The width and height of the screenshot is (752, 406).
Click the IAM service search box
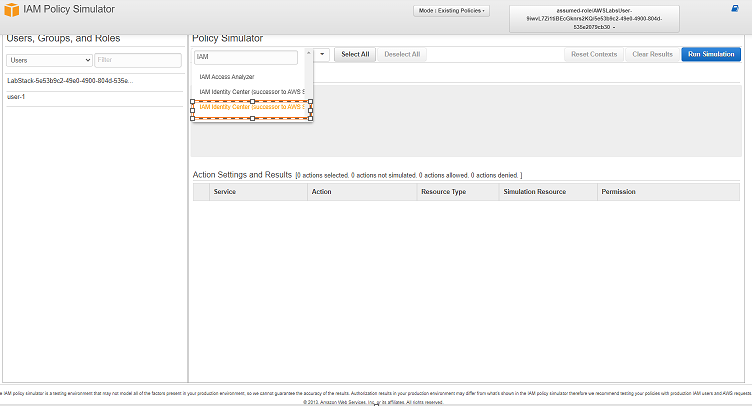246,57
